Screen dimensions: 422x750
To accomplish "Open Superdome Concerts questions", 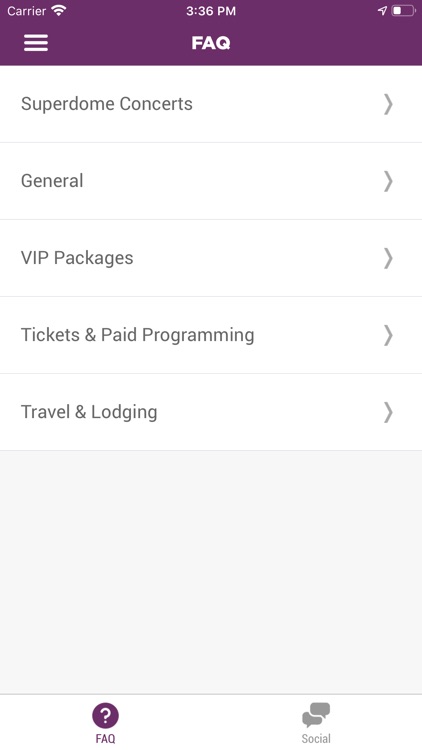I will [211, 104].
